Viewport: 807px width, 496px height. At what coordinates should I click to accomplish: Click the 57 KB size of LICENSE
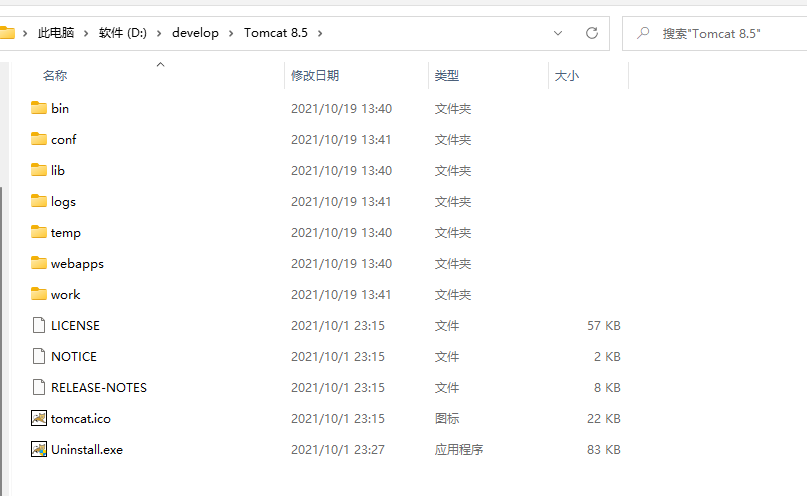point(604,326)
